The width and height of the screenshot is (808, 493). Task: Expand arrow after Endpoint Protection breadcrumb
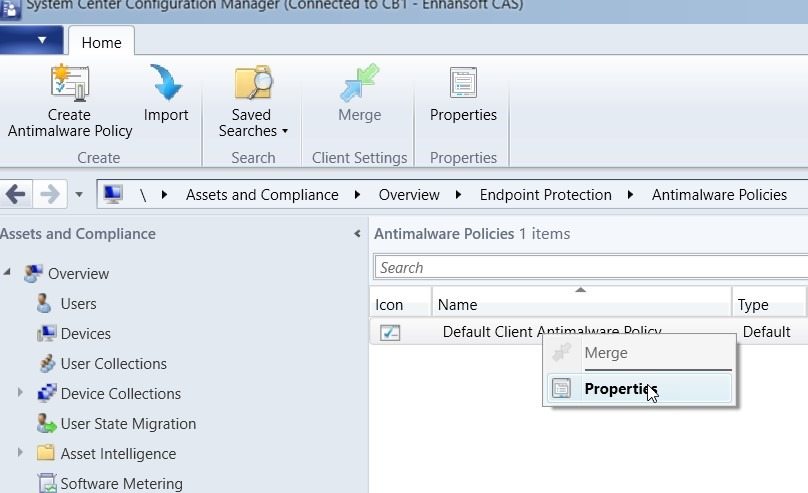click(x=631, y=195)
